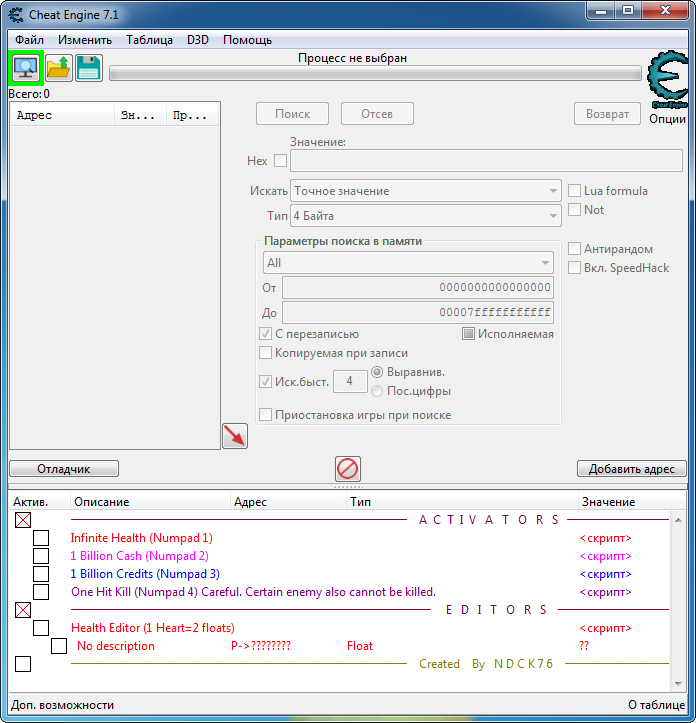Image resolution: width=696 pixels, height=723 pixels.
Task: Open the Тип value type dropdown
Action: click(425, 216)
